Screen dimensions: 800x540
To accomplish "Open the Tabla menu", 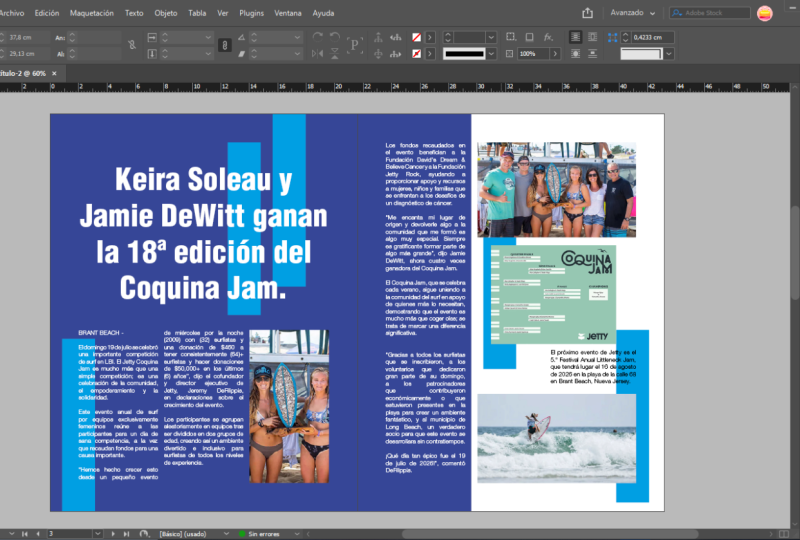I will click(197, 13).
